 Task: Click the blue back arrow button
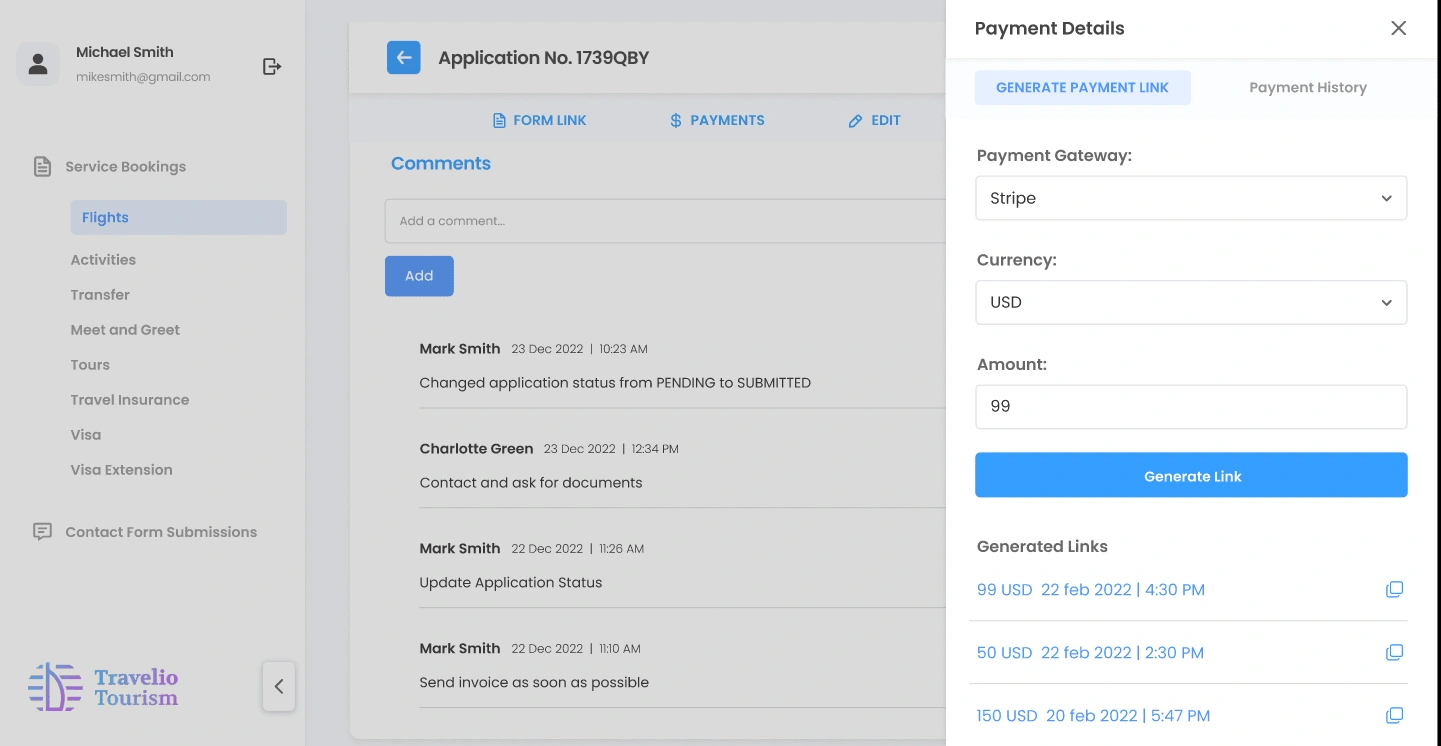click(404, 58)
